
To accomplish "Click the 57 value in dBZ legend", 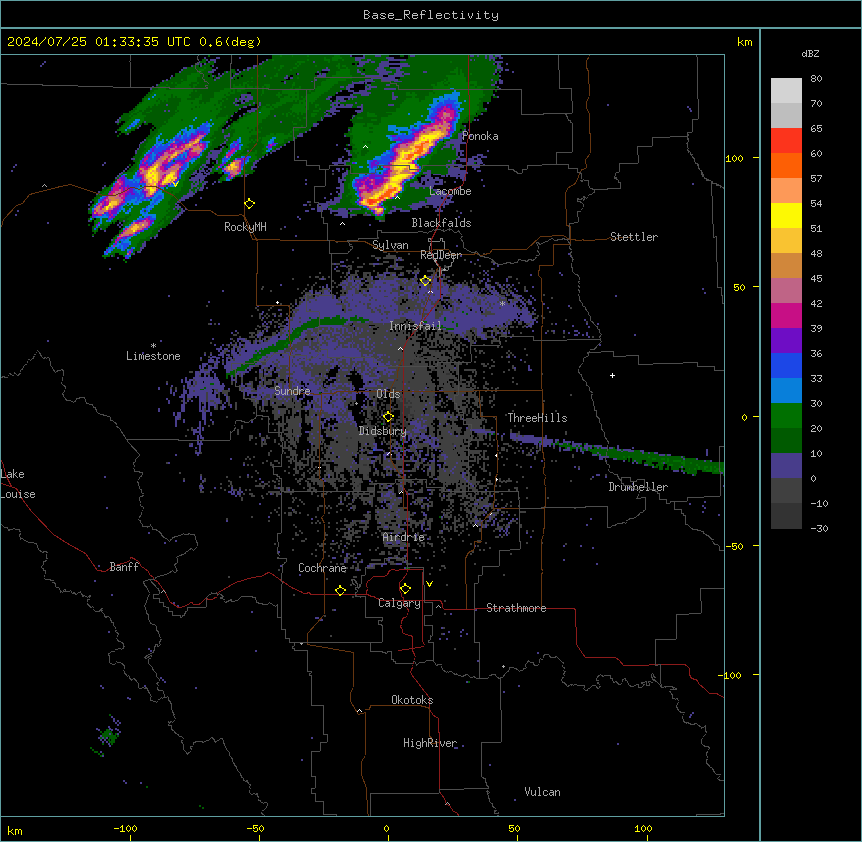I will 816,179.
